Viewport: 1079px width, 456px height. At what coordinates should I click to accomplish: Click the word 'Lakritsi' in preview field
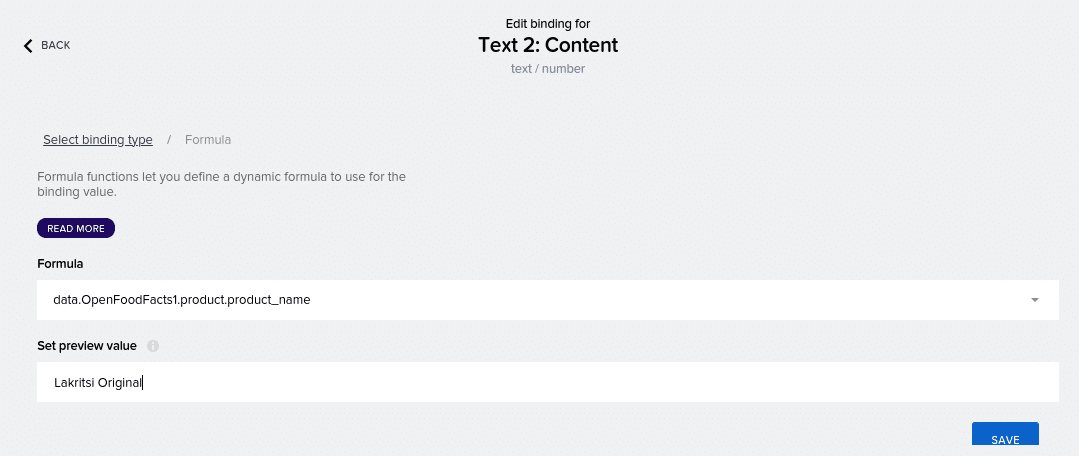point(74,382)
